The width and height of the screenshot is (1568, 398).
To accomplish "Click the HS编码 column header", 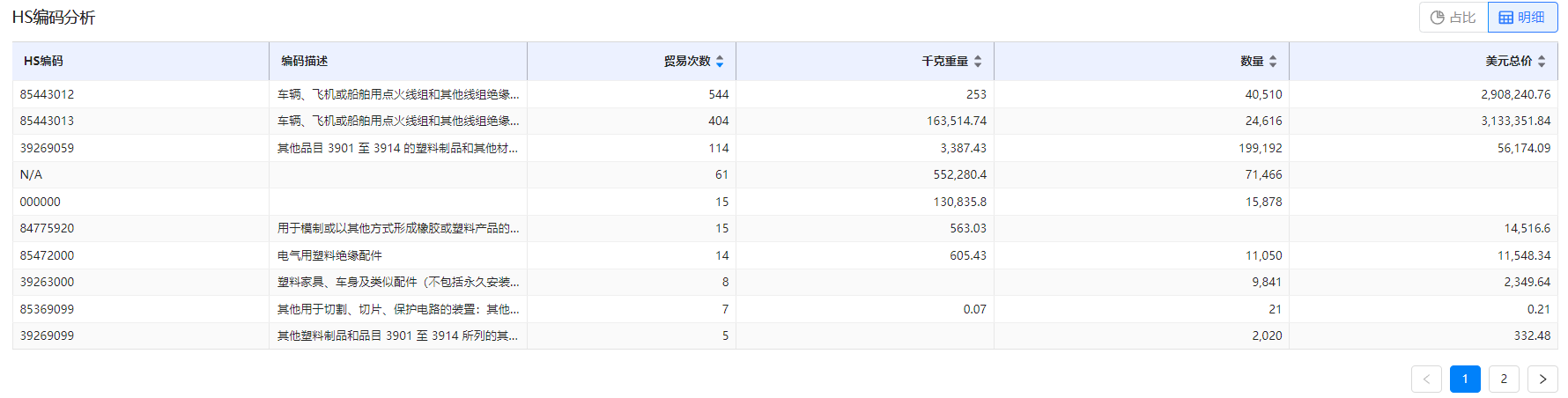I will (43, 61).
